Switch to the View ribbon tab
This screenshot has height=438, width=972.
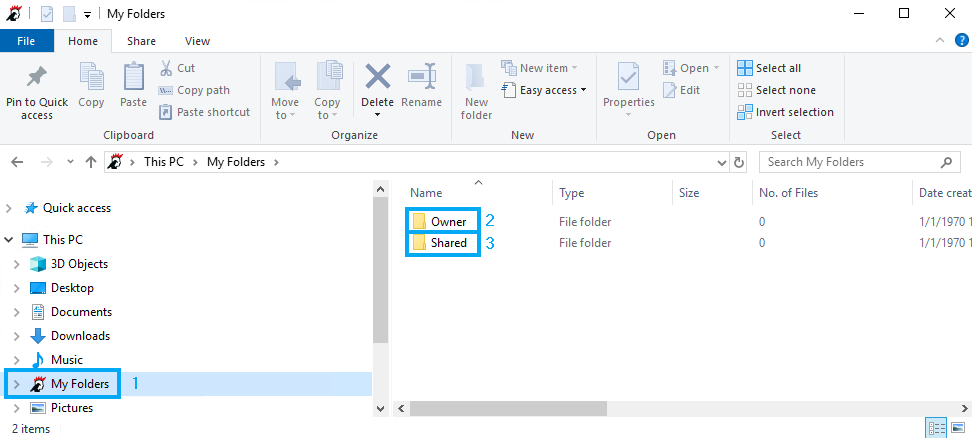coord(197,41)
